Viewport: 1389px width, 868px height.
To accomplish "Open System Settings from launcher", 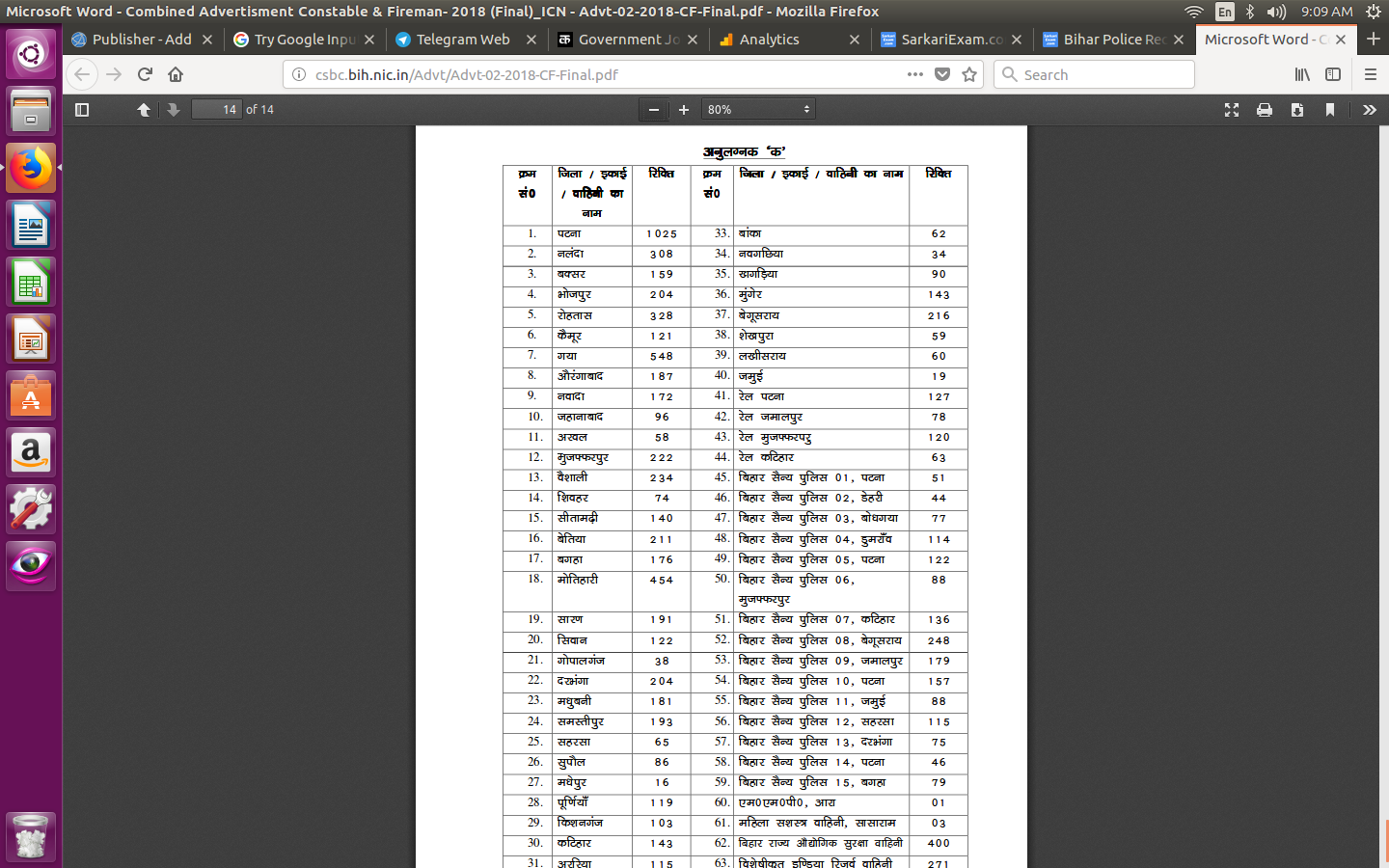I will pyautogui.click(x=31, y=510).
